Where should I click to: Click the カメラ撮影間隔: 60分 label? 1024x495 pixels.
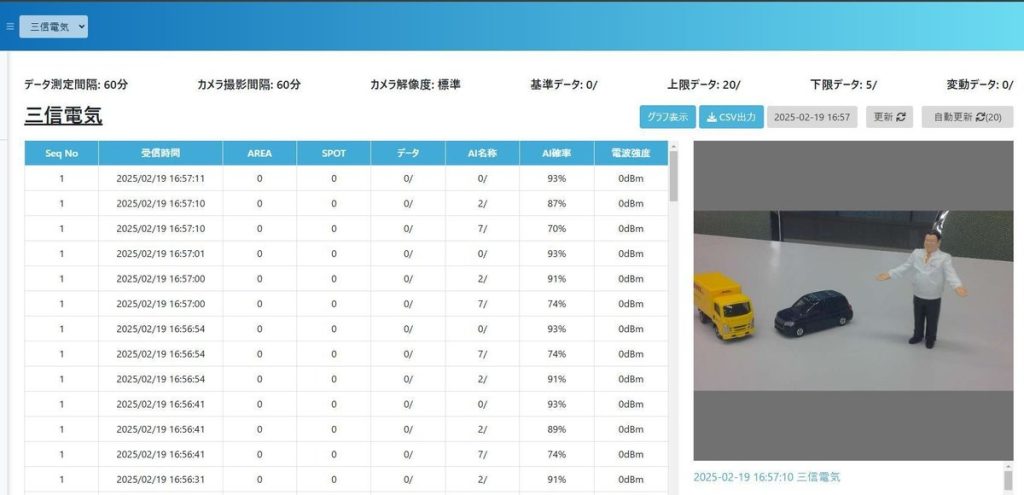click(x=249, y=85)
